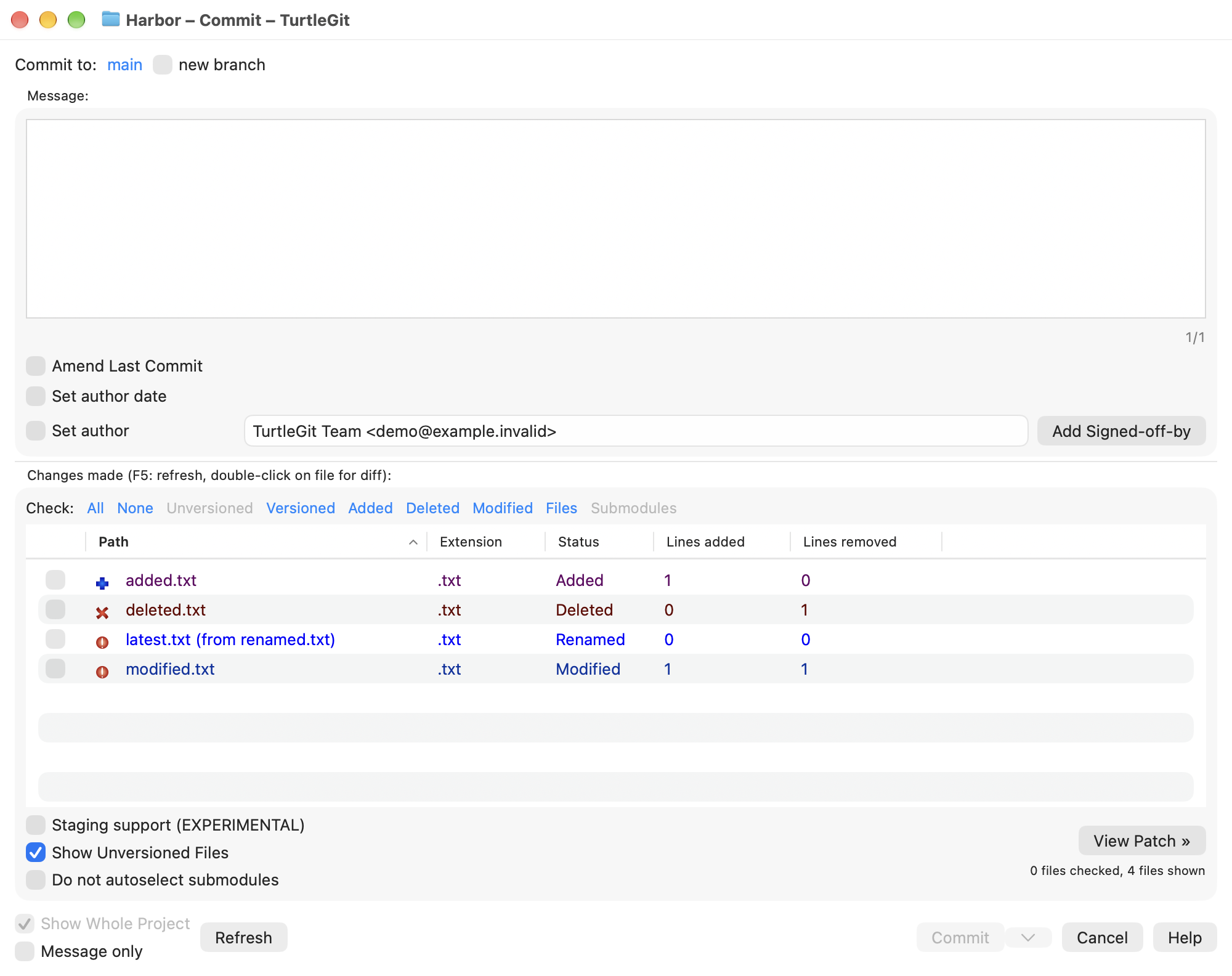Image resolution: width=1232 pixels, height=976 pixels.
Task: Click the 1/1 line counter text
Action: click(1195, 337)
